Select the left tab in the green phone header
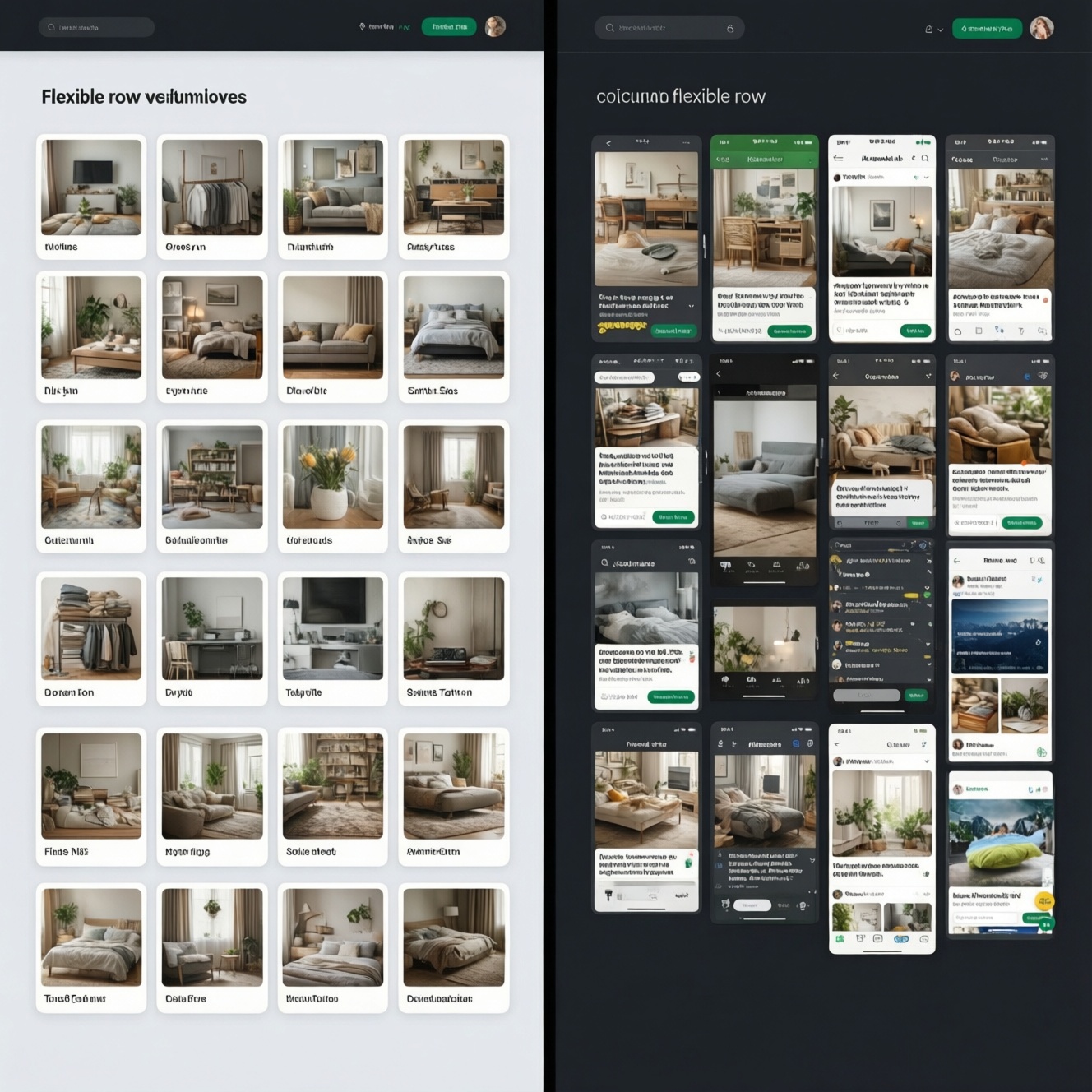1092x1092 pixels. point(723,159)
